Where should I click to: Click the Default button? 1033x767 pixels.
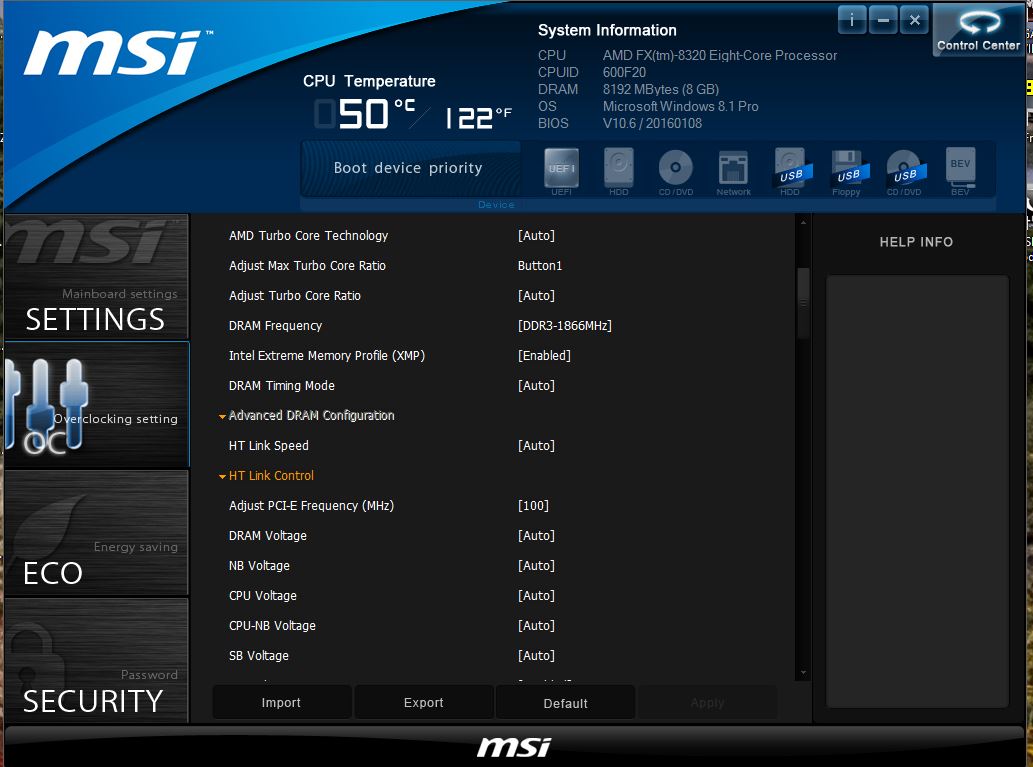[565, 703]
